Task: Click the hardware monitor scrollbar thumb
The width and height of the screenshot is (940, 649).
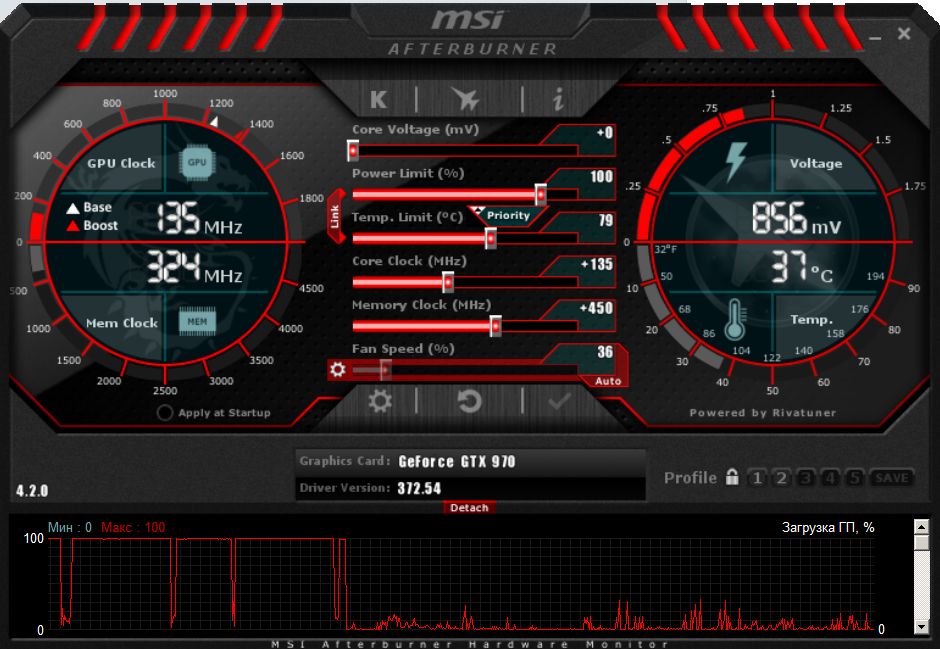Action: click(921, 542)
